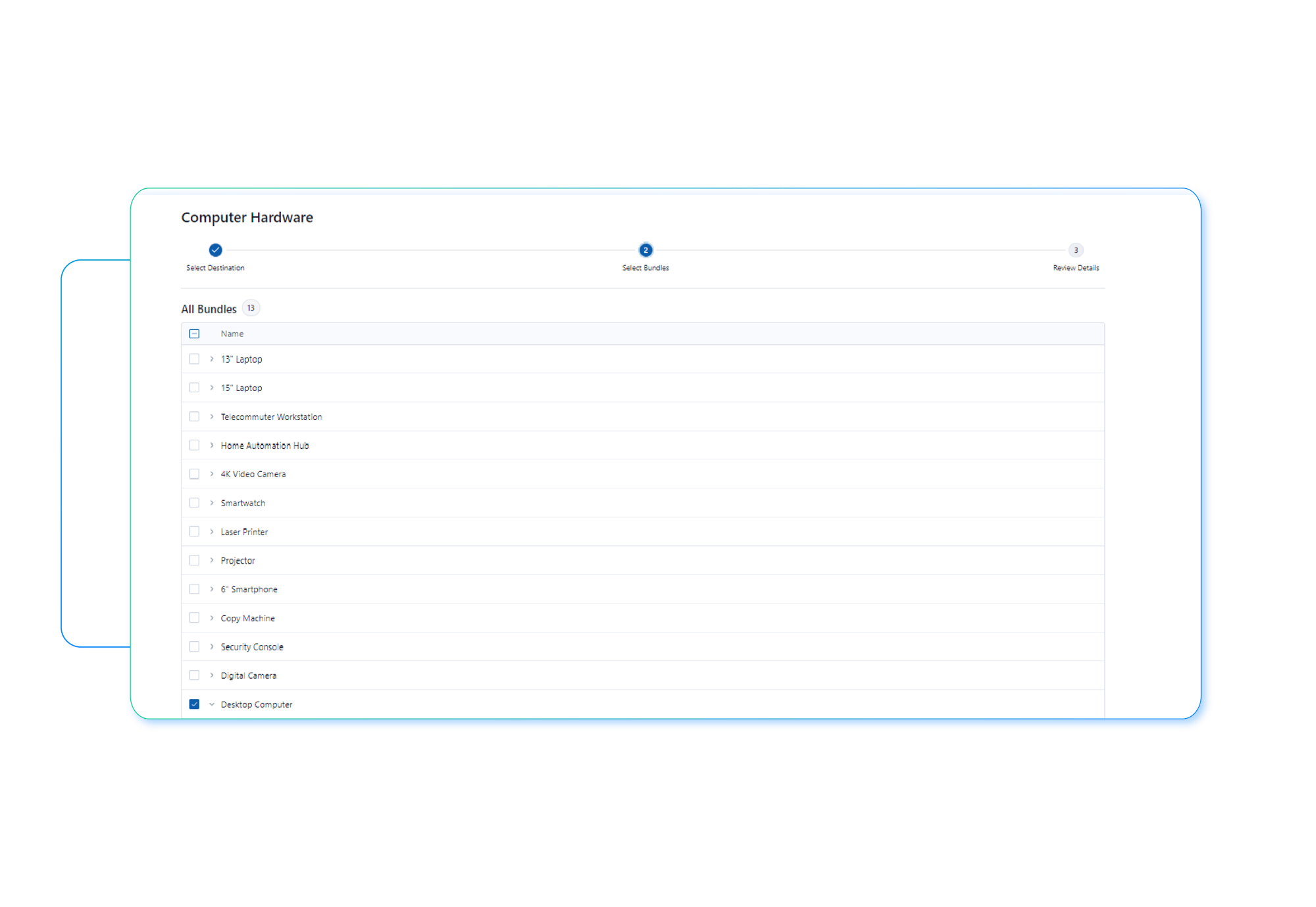Expand the Digital Camera row chevron
Viewport: 1316px width, 907px height.
[212, 675]
